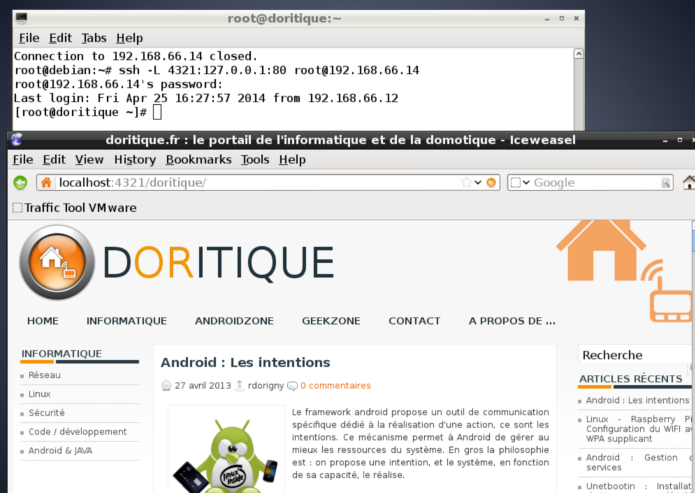Click the orange reload icon in address bar
695x493 pixels.
[491, 183]
